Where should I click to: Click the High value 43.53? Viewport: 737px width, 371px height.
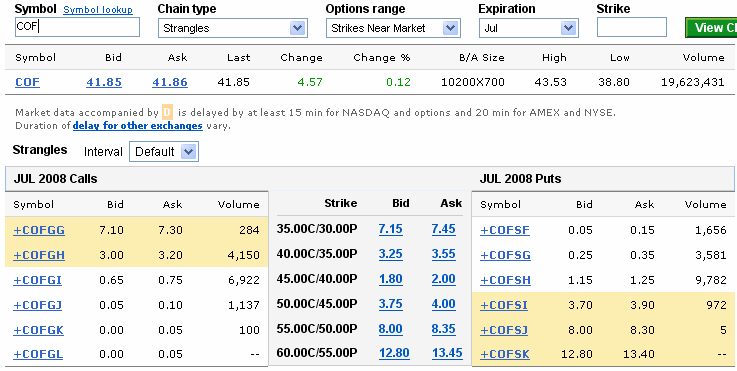550,82
